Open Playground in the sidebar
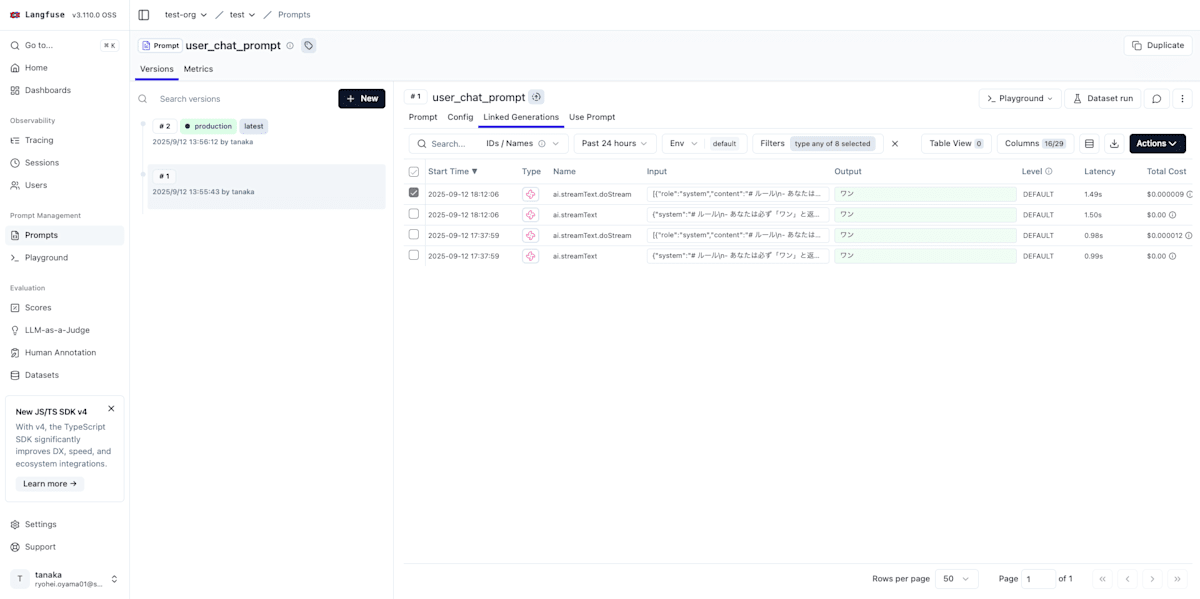1200x599 pixels. click(65, 257)
